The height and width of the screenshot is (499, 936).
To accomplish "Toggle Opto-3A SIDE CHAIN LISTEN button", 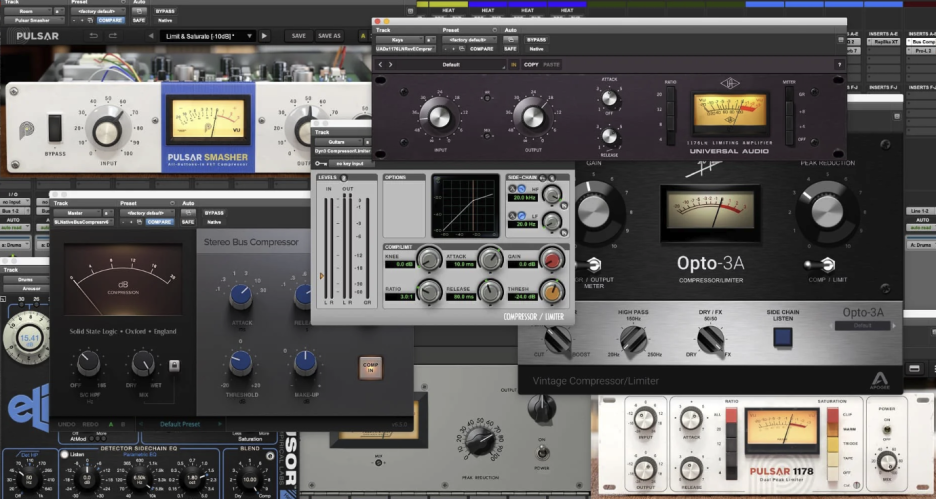I will tap(783, 338).
